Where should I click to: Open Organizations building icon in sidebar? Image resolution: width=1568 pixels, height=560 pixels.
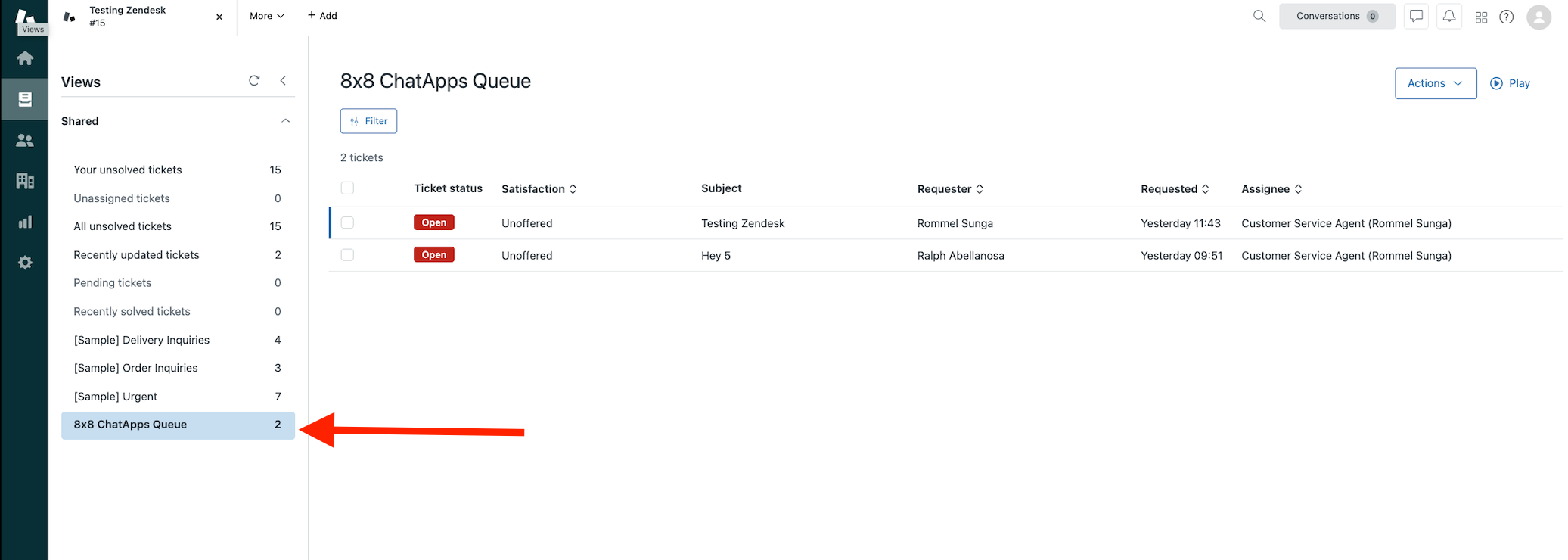[x=25, y=181]
